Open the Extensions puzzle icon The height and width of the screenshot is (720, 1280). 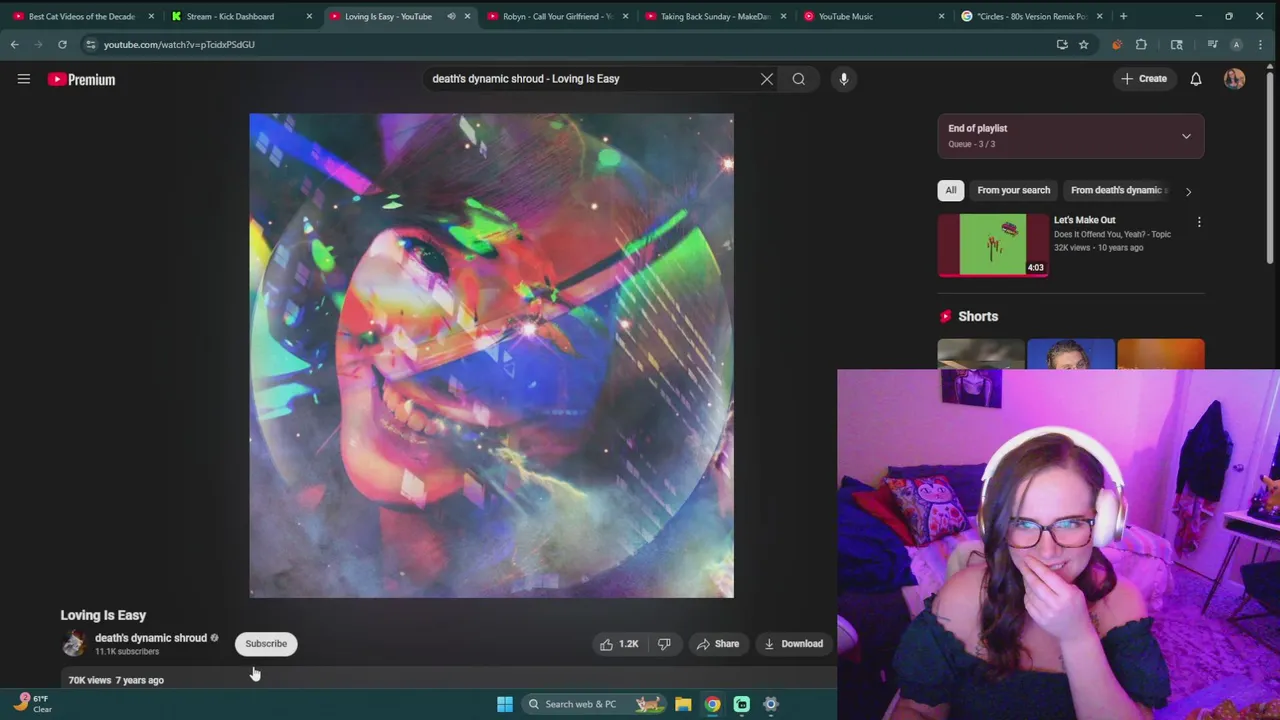pos(1141,44)
